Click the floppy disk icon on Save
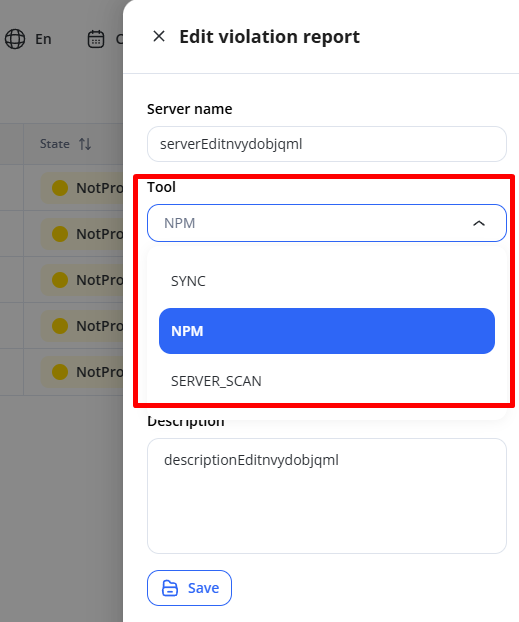Image resolution: width=519 pixels, height=622 pixels. pos(170,588)
